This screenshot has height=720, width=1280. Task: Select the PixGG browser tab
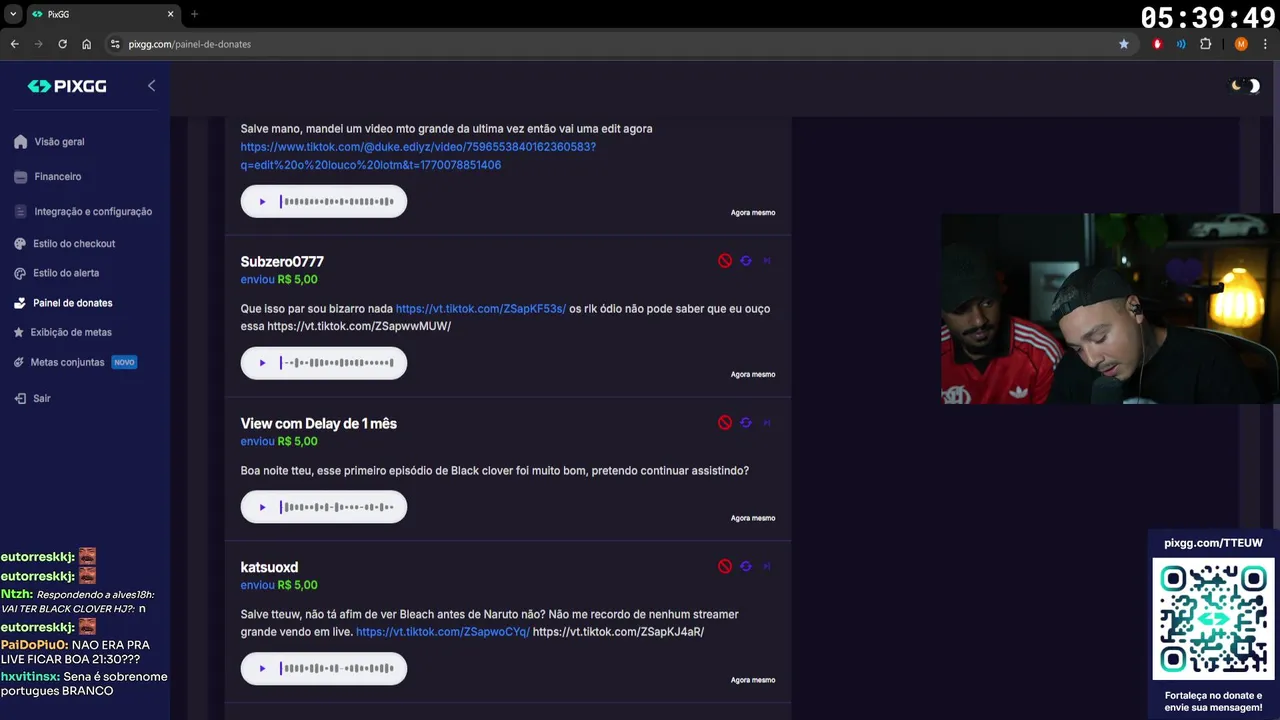coord(102,14)
